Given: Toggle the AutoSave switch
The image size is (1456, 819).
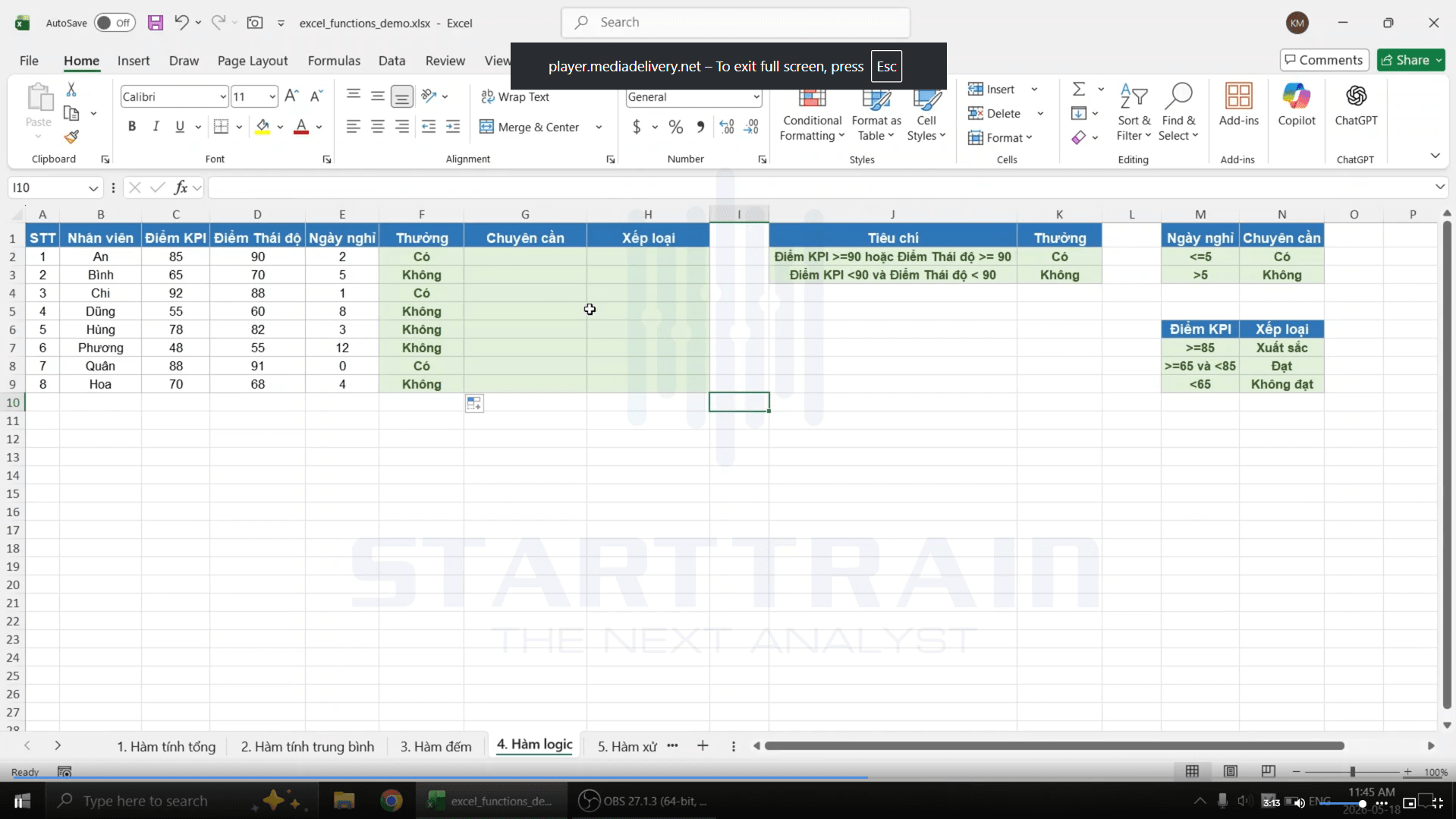Looking at the screenshot, I should [115, 23].
